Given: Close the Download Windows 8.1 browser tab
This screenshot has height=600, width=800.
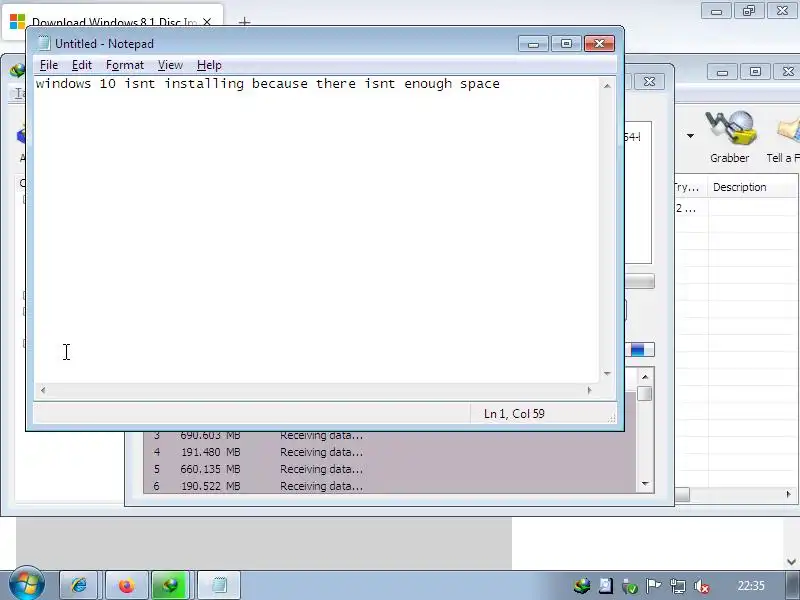Looking at the screenshot, I should [207, 22].
